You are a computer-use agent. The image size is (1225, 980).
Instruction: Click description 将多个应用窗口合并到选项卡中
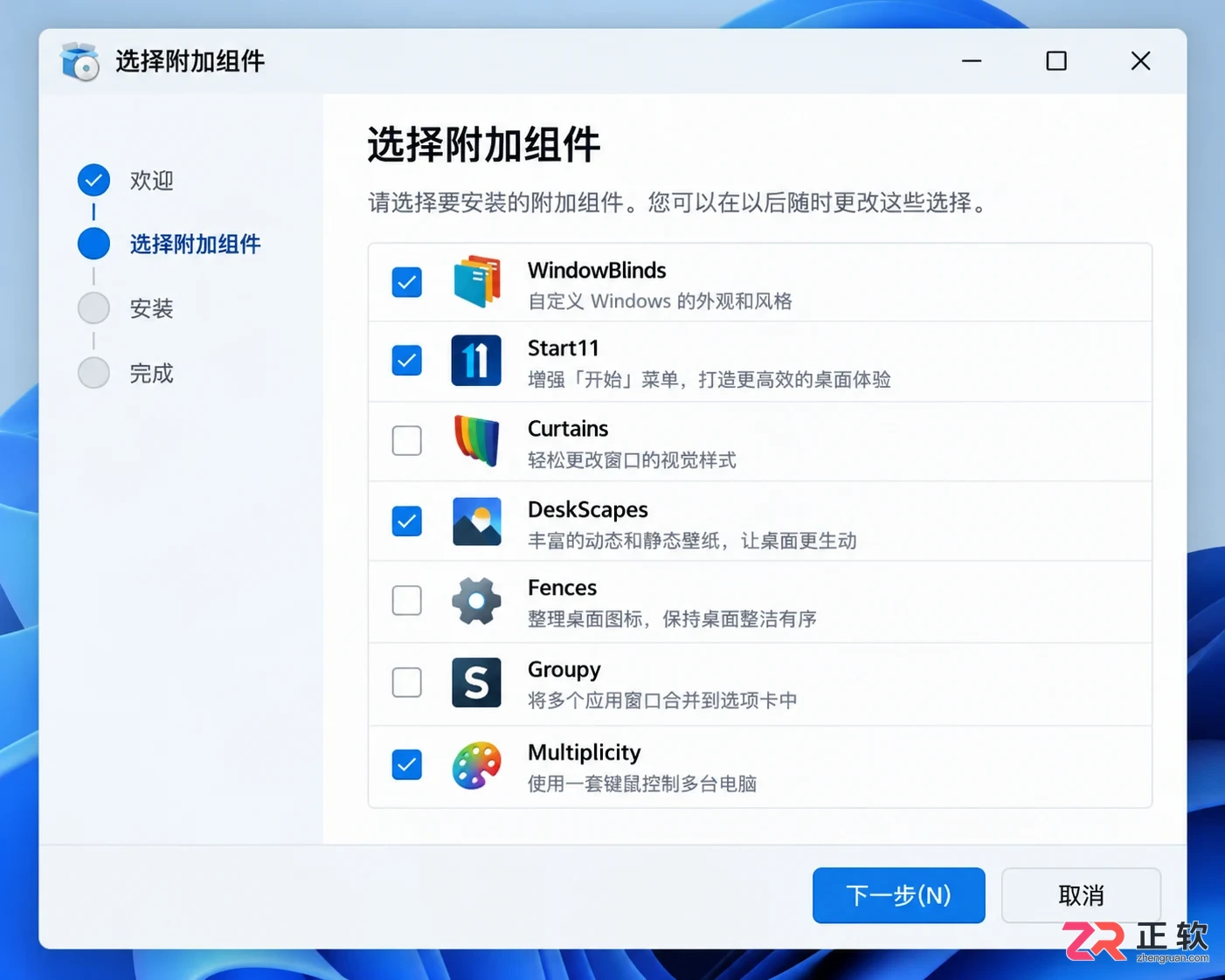point(662,700)
